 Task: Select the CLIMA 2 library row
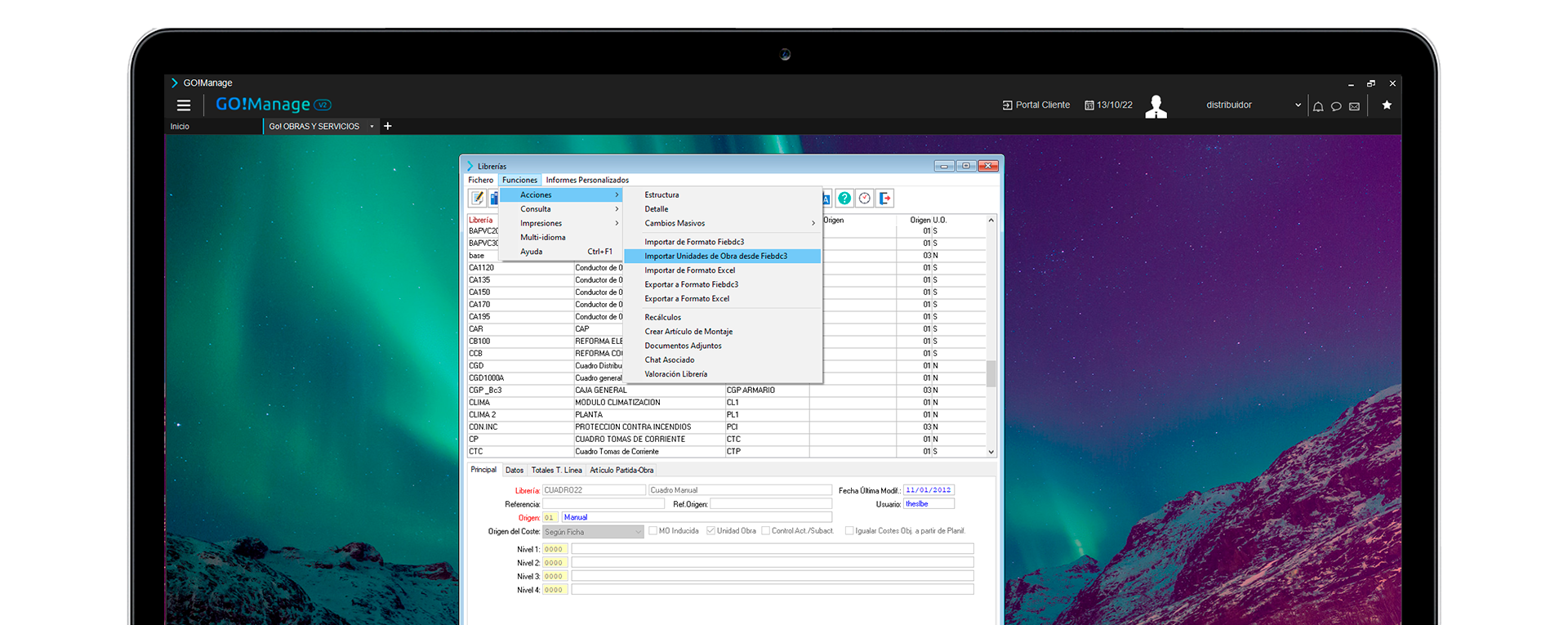(727, 415)
